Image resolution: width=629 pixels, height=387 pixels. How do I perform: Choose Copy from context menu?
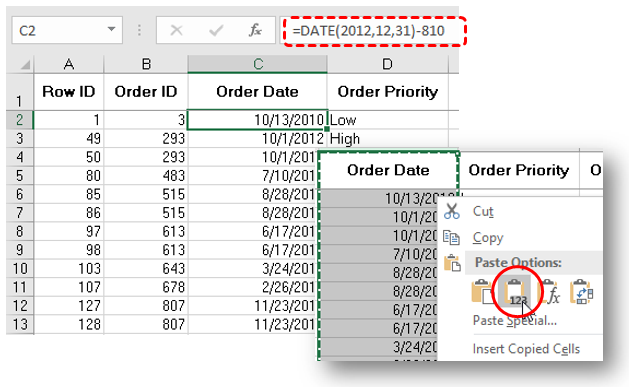pyautogui.click(x=487, y=238)
